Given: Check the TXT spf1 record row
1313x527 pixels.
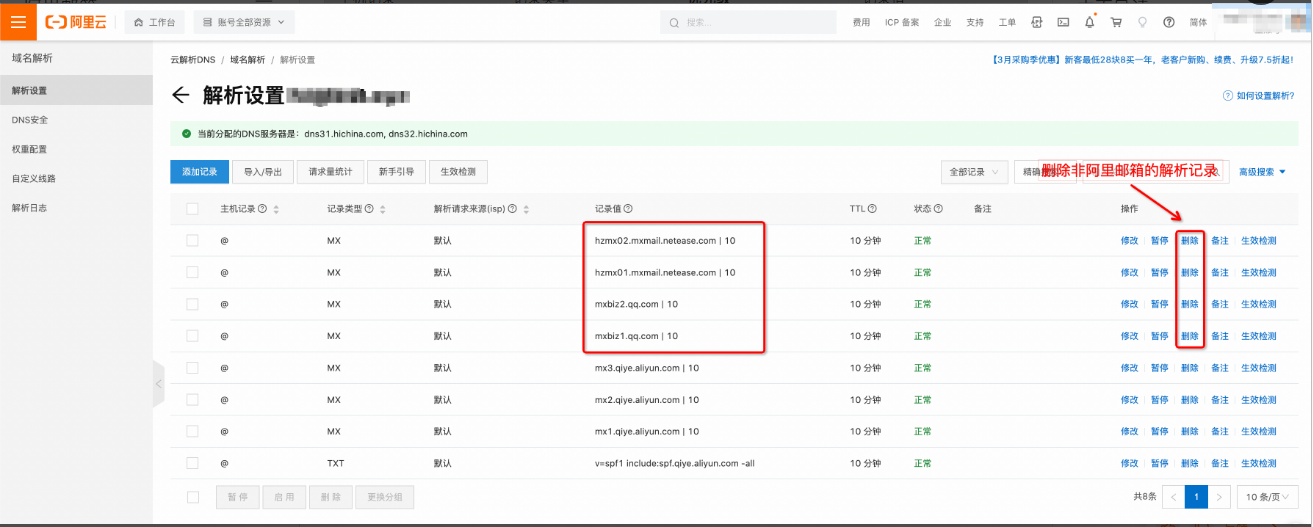Looking at the screenshot, I should (192, 464).
